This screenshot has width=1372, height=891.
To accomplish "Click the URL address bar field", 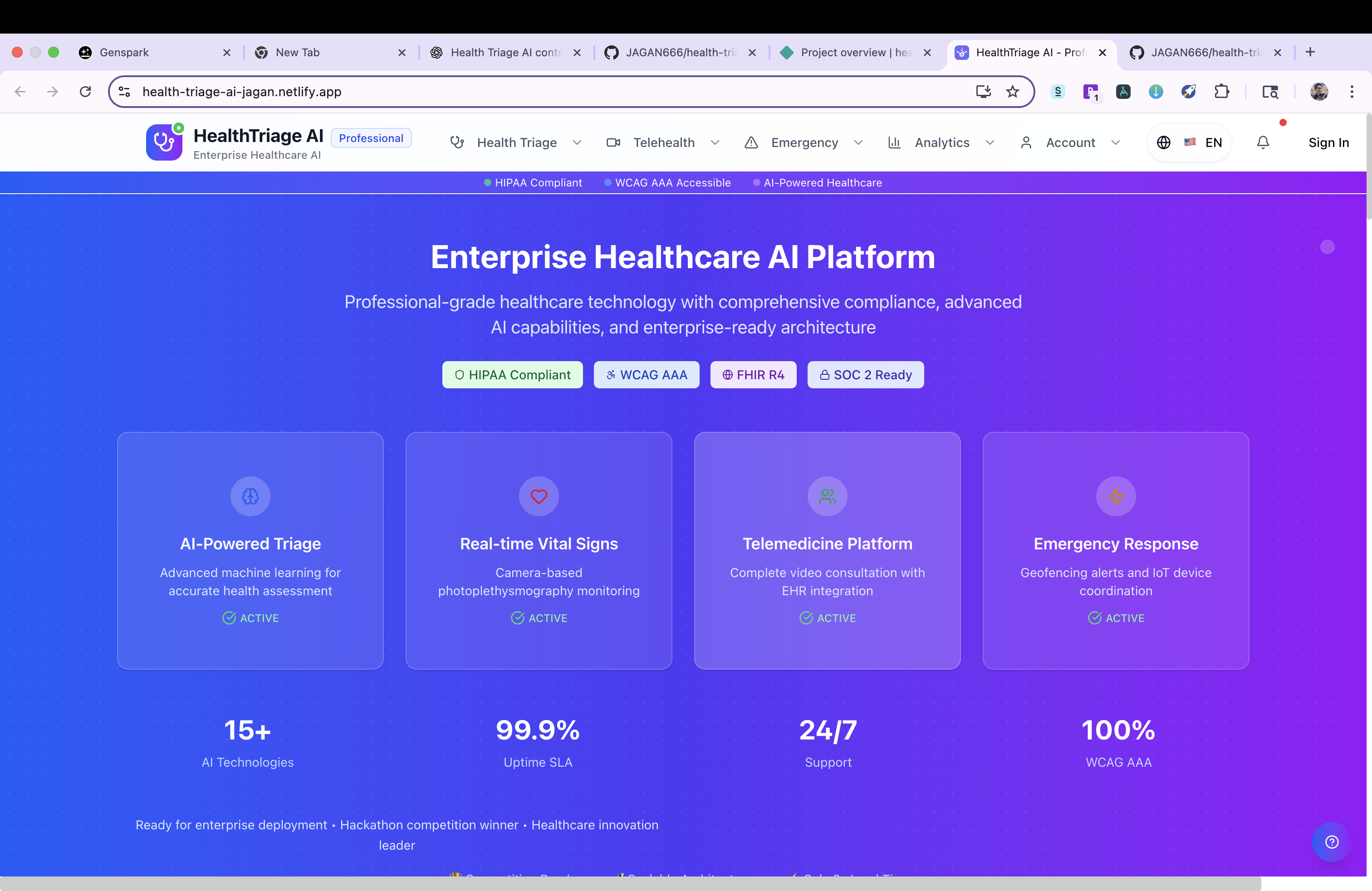I will click(x=519, y=92).
